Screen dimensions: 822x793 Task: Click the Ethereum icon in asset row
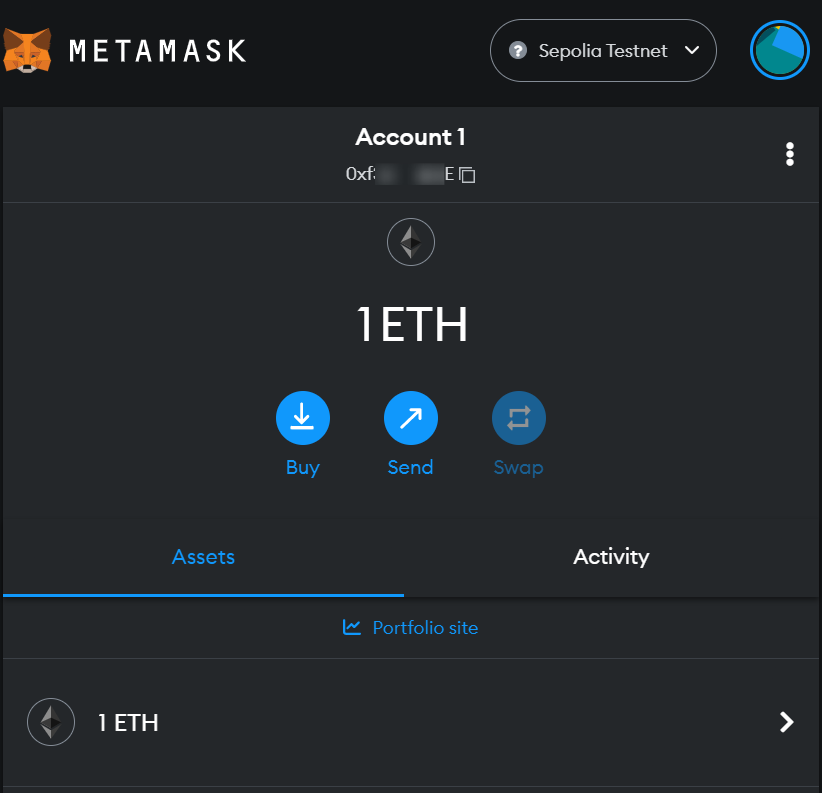point(51,722)
